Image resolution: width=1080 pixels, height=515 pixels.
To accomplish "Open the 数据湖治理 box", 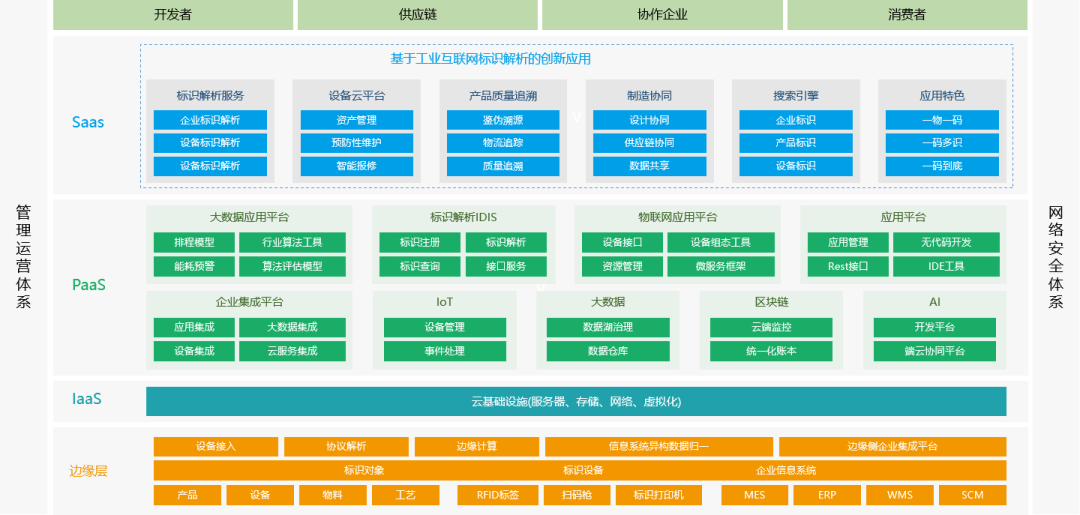I will pos(608,327).
